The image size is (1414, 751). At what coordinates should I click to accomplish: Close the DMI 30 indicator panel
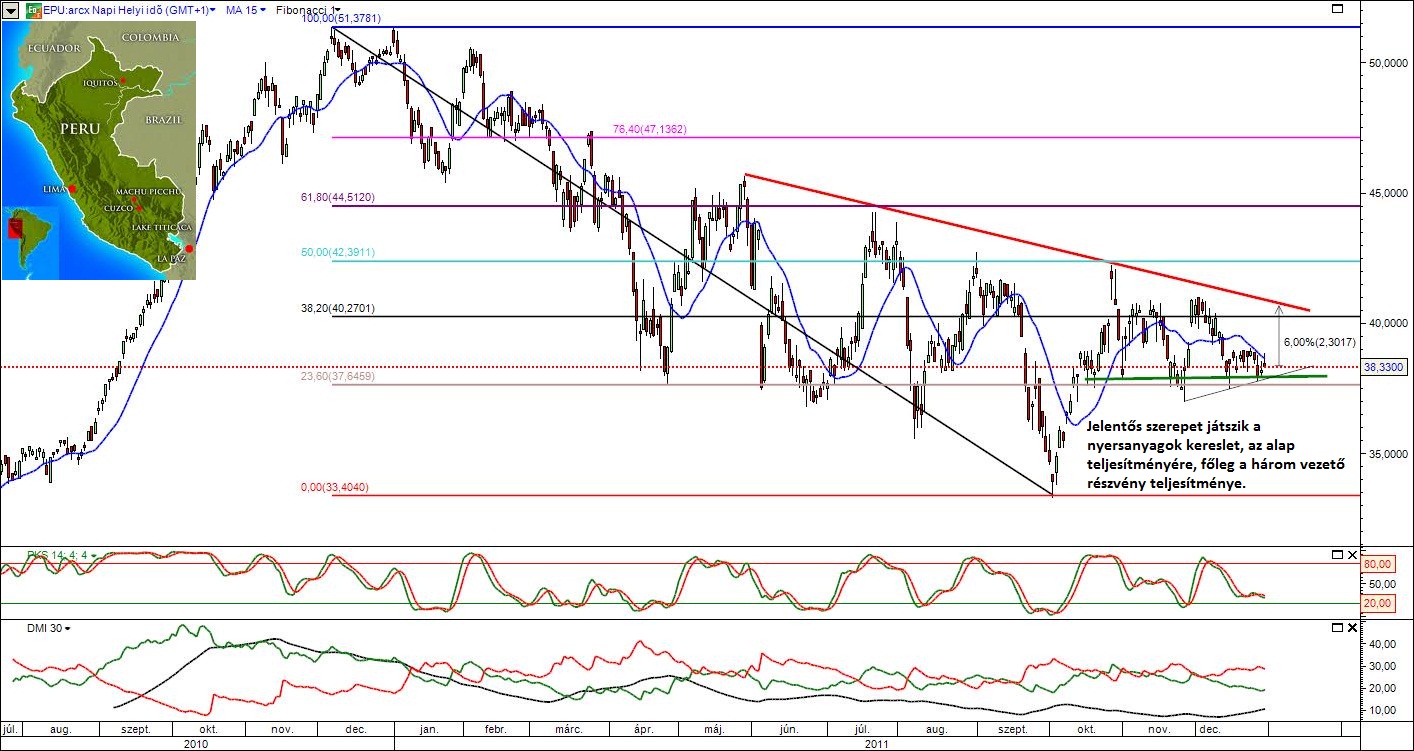pyautogui.click(x=1353, y=628)
